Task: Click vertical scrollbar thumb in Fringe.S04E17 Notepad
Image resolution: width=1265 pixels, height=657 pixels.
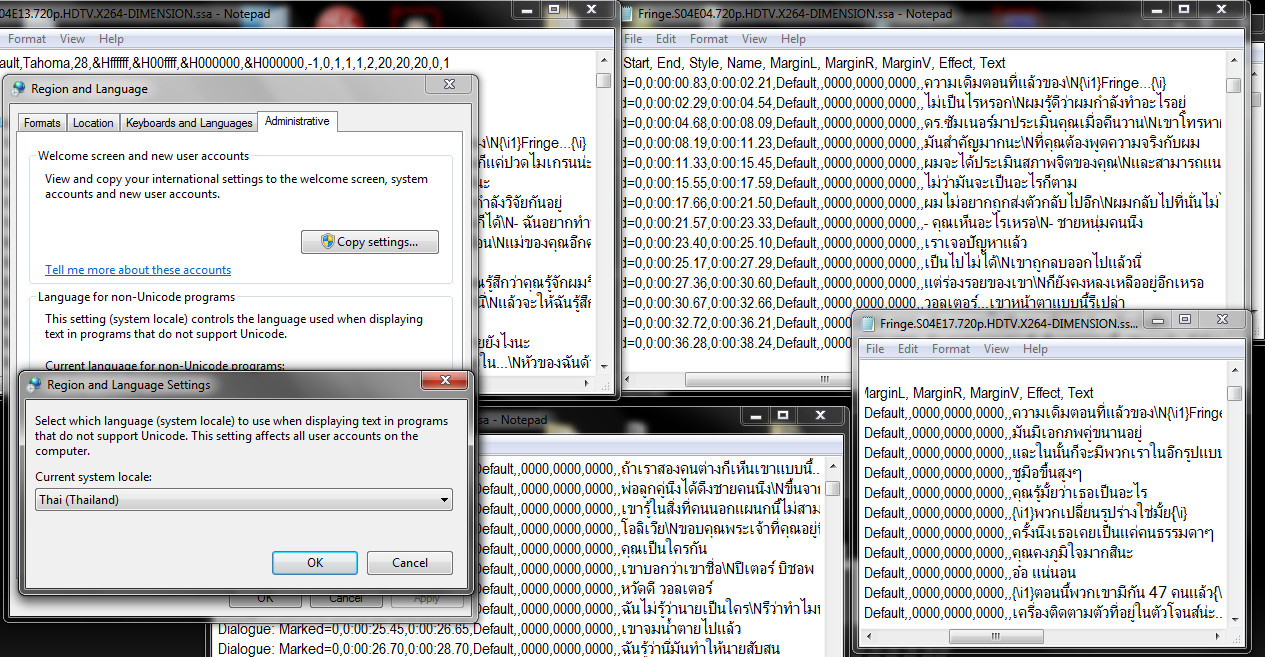Action: [x=1234, y=394]
